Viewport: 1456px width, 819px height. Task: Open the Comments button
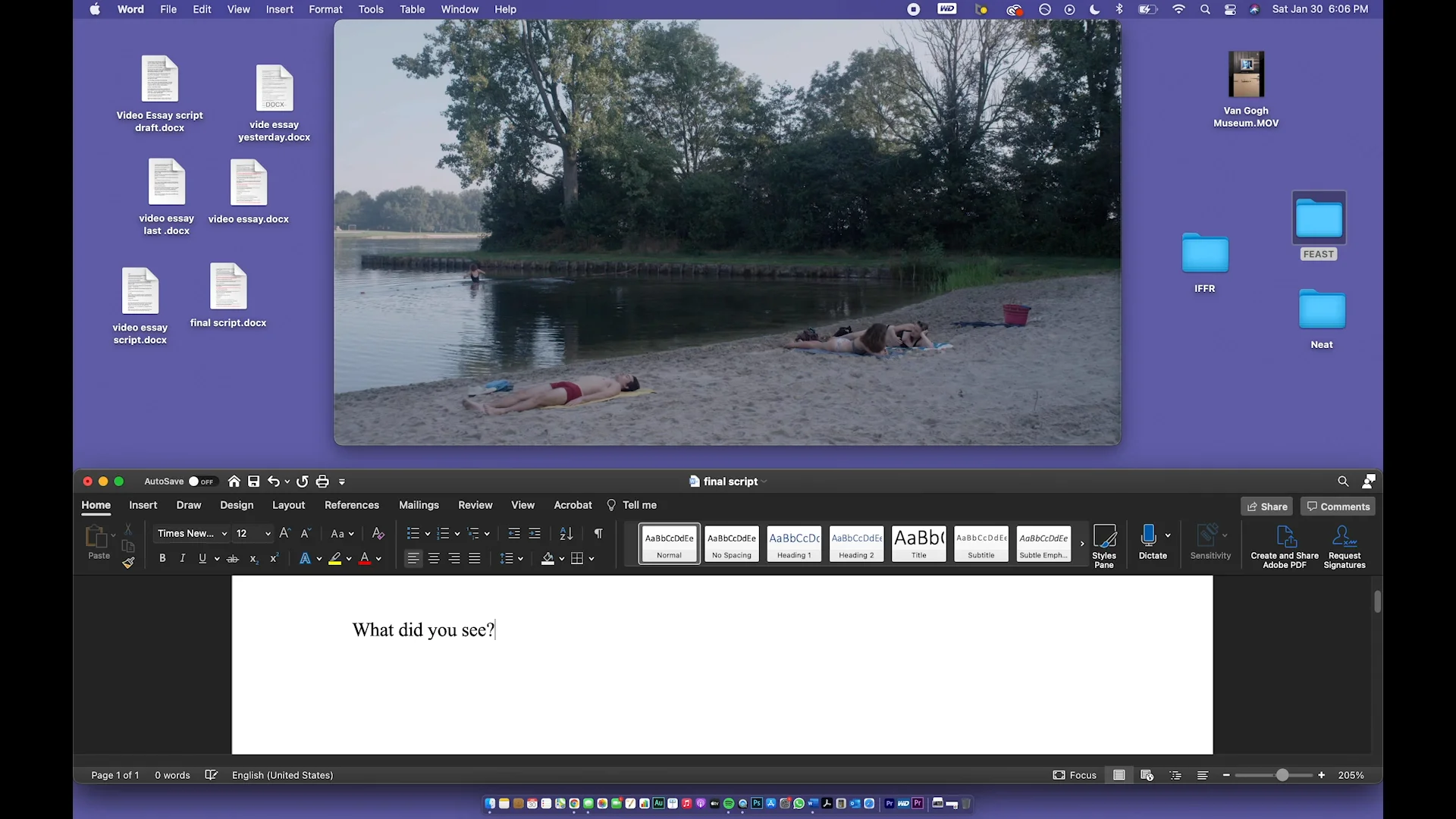pyautogui.click(x=1338, y=507)
